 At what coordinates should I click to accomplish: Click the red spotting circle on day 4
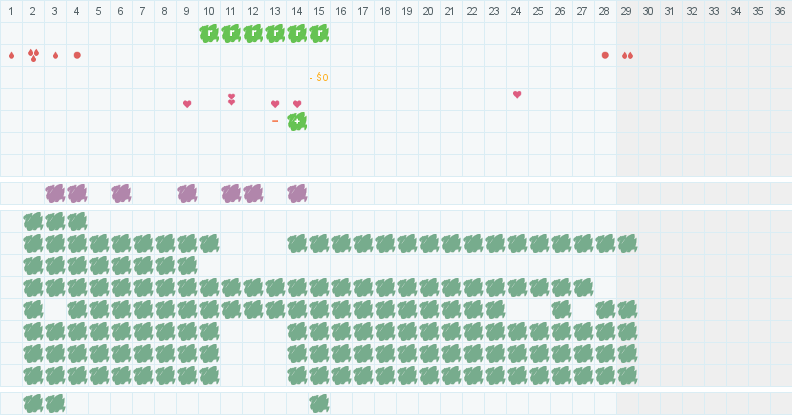(77, 55)
